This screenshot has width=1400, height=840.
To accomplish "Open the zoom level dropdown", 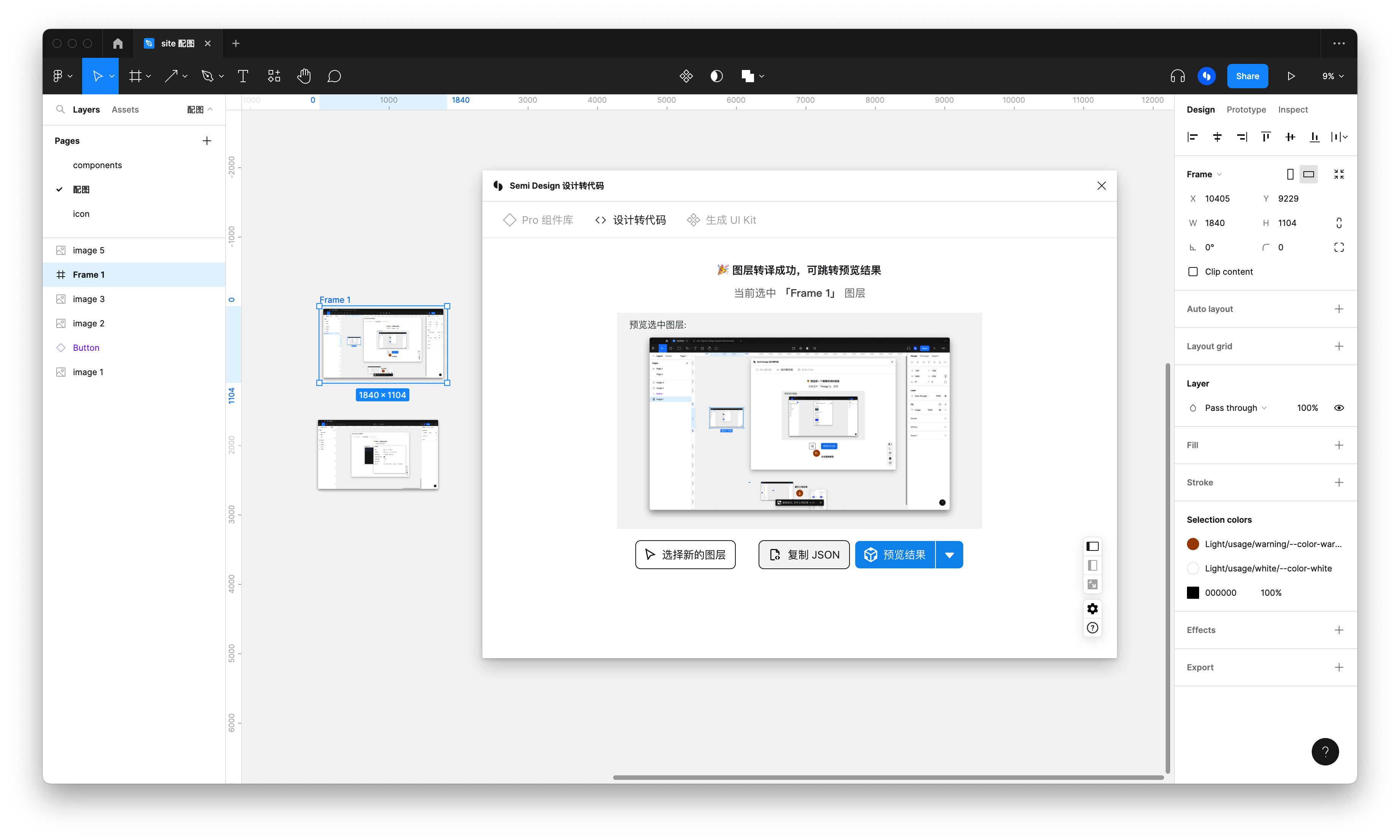I will [x=1333, y=76].
